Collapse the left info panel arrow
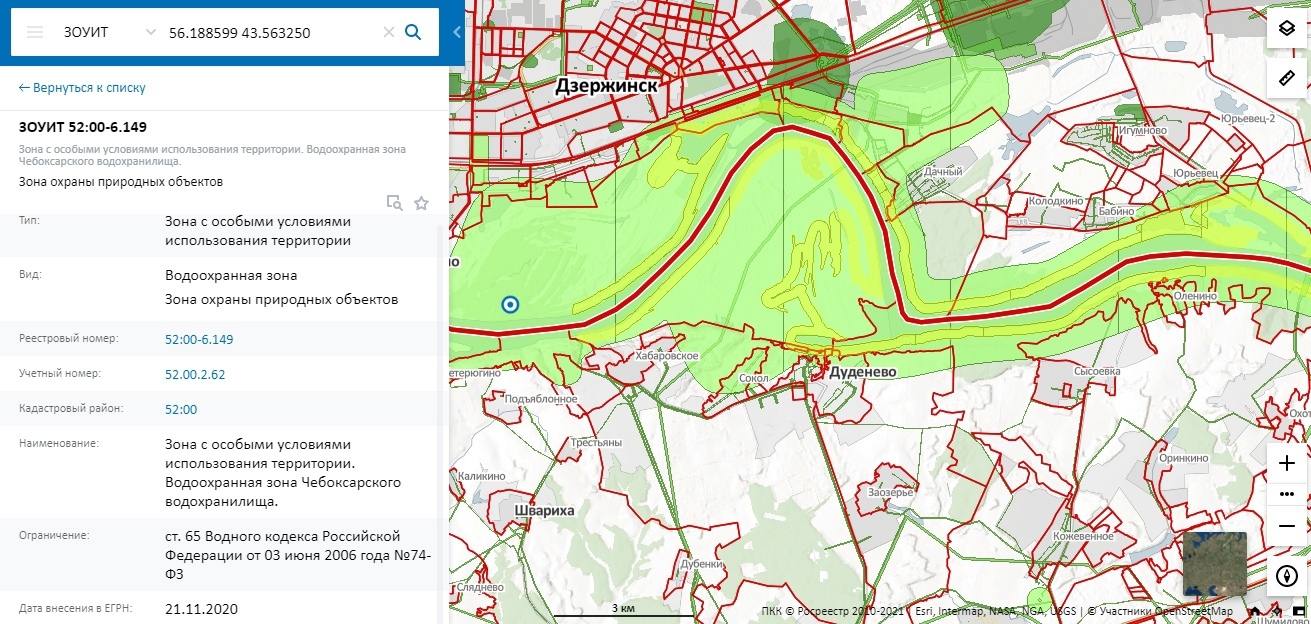Screen dimensions: 1311x624 tap(457, 32)
